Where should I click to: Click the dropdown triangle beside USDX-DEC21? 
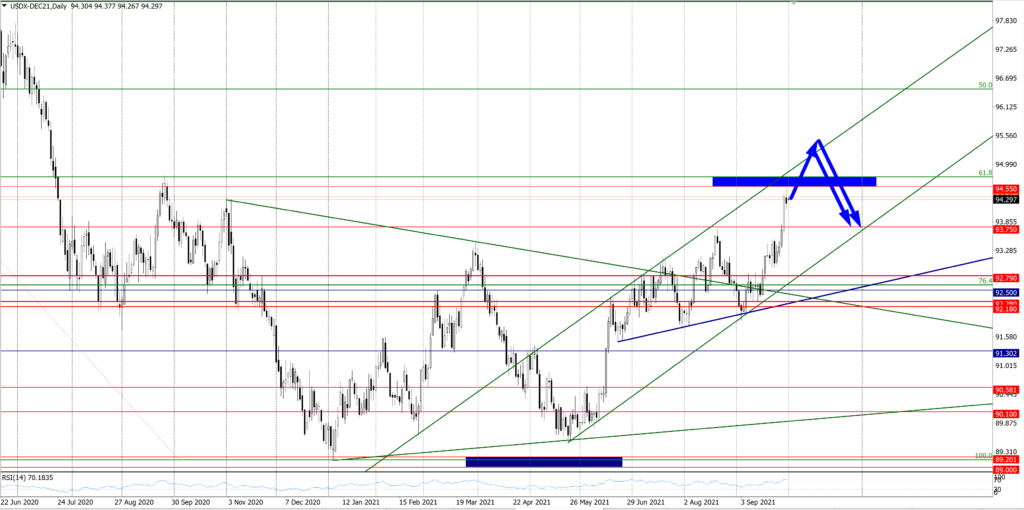tap(6, 6)
